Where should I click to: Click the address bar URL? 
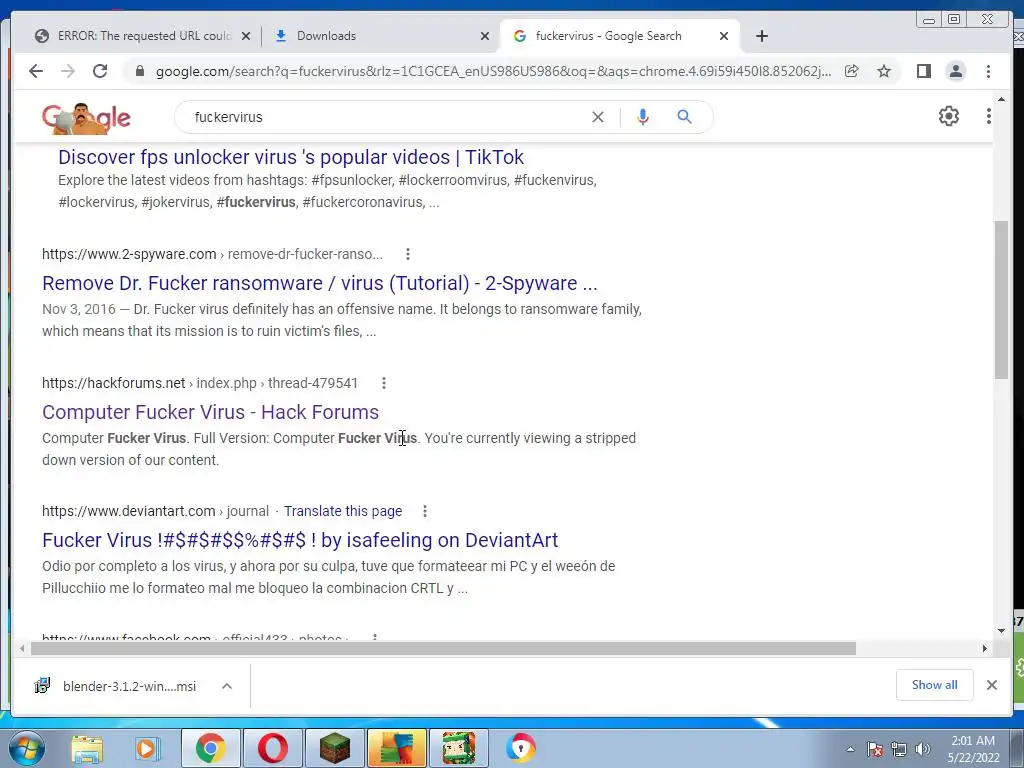coord(494,71)
